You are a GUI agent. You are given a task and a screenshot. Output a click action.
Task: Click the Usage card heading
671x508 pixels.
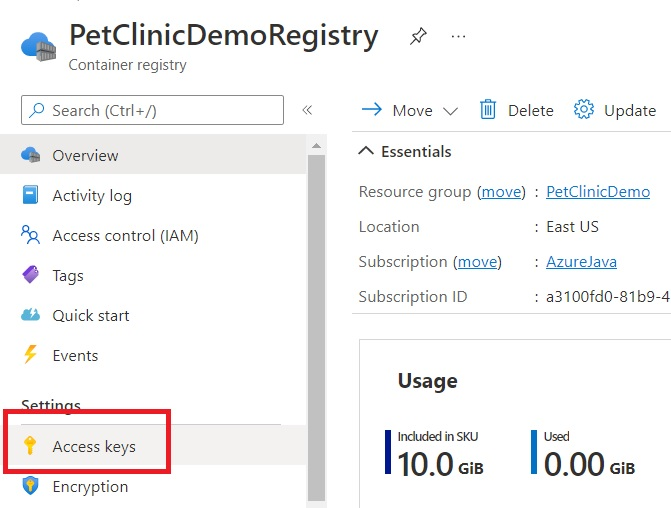[428, 380]
